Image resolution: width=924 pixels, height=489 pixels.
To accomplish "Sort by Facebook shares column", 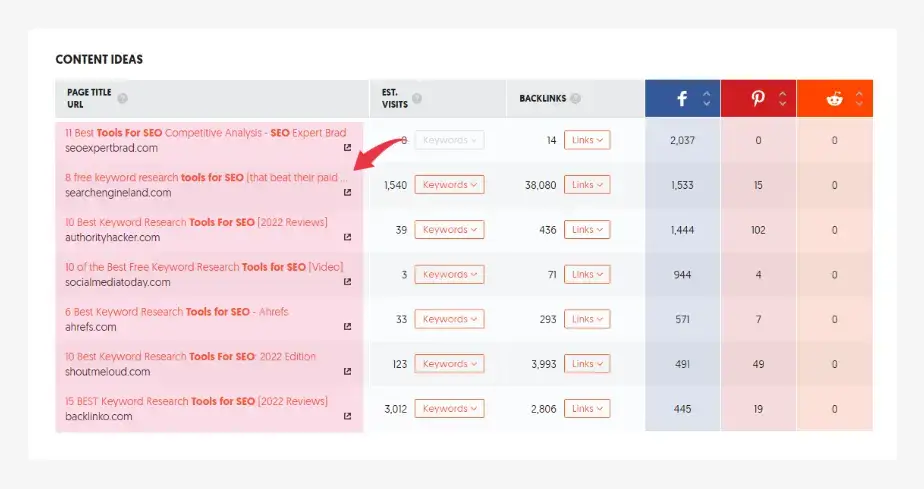I will pos(707,99).
